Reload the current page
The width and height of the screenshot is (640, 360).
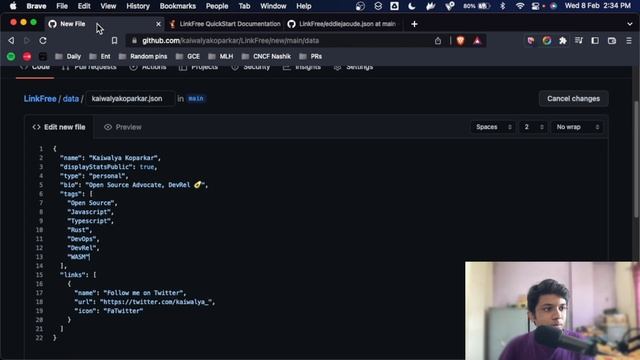(43, 40)
